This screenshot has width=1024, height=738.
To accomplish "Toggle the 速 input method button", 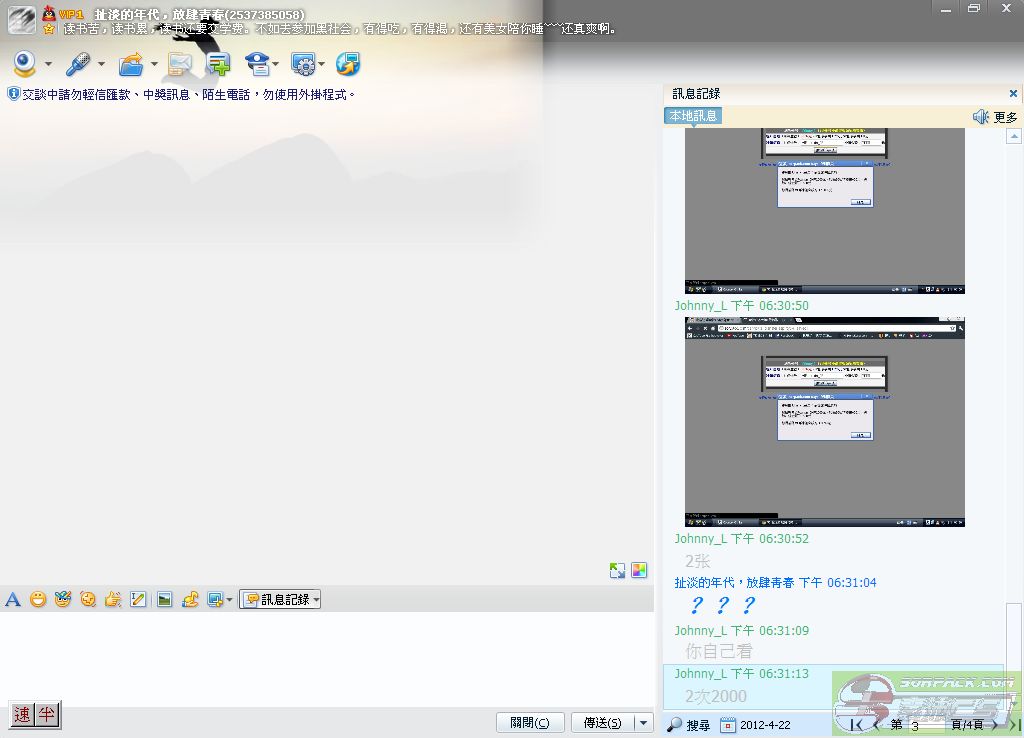I will [22, 714].
